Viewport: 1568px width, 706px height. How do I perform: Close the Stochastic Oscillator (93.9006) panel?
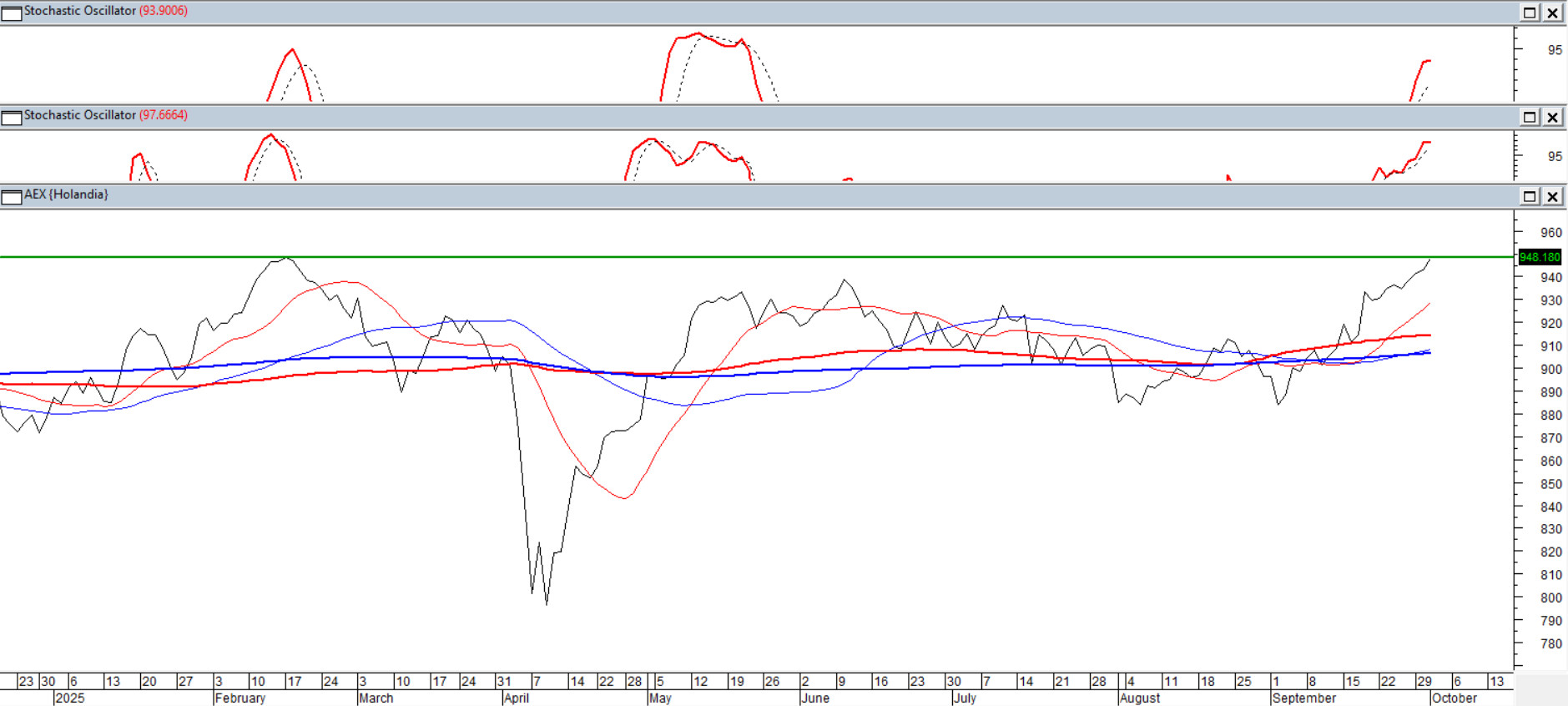click(1552, 13)
